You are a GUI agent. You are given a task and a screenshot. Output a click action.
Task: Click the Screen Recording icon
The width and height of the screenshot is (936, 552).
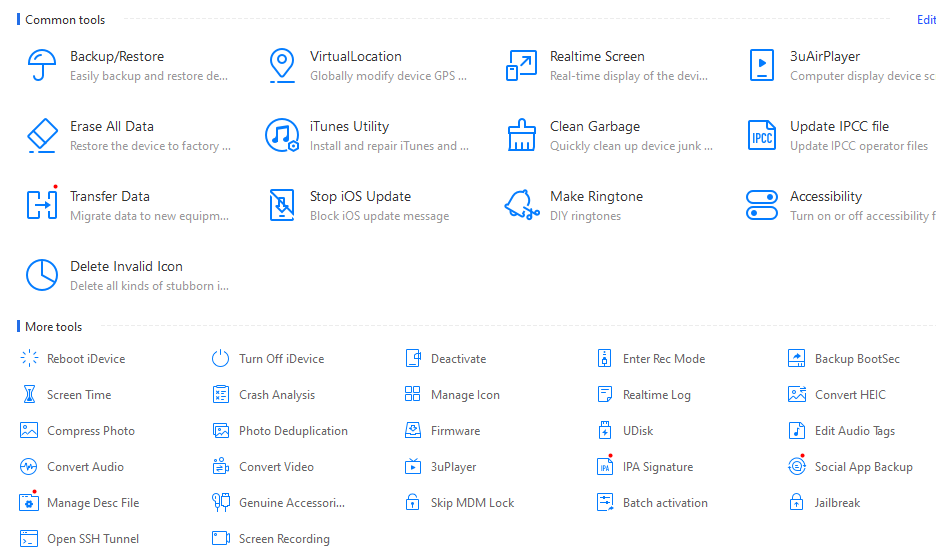click(x=221, y=538)
